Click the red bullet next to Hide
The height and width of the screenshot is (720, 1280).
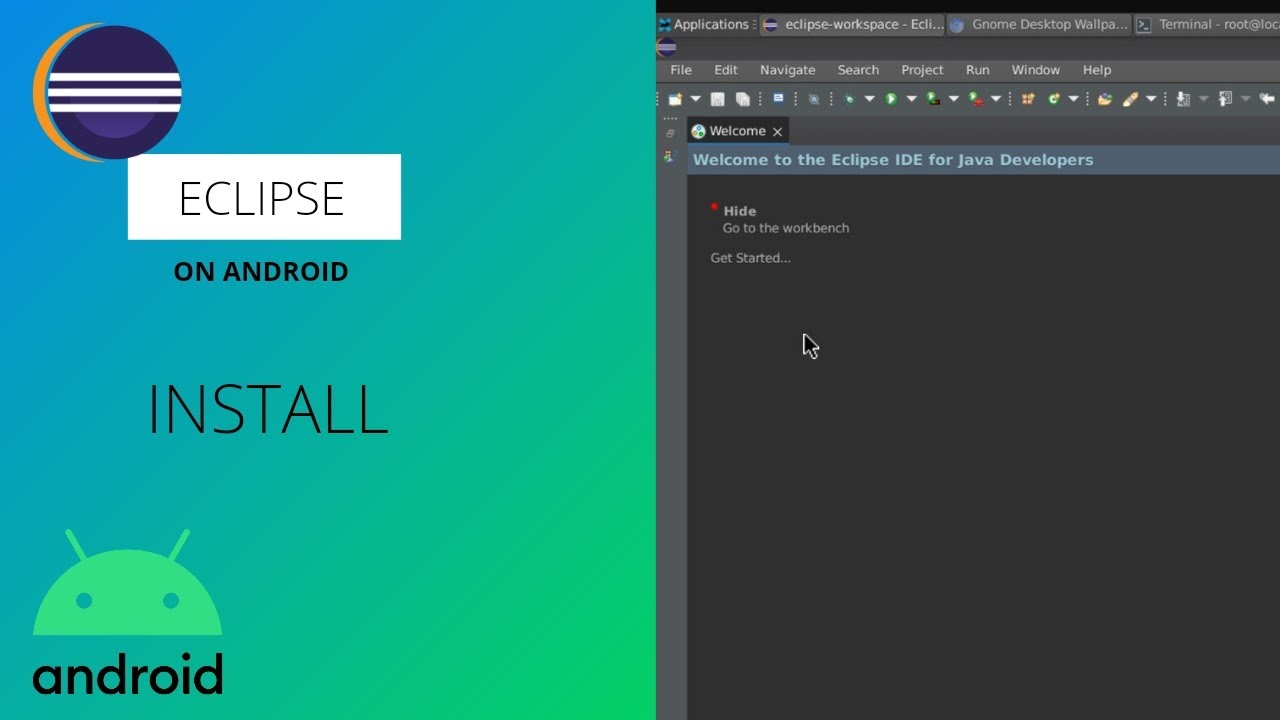(714, 207)
